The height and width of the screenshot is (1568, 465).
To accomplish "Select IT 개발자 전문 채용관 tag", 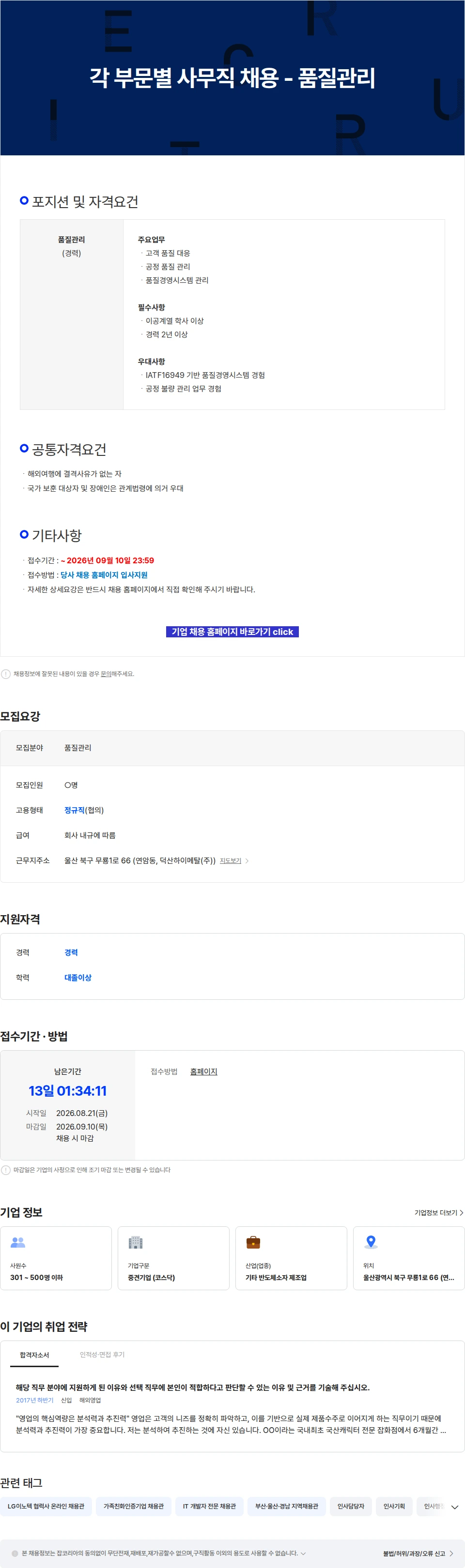I will click(209, 1506).
